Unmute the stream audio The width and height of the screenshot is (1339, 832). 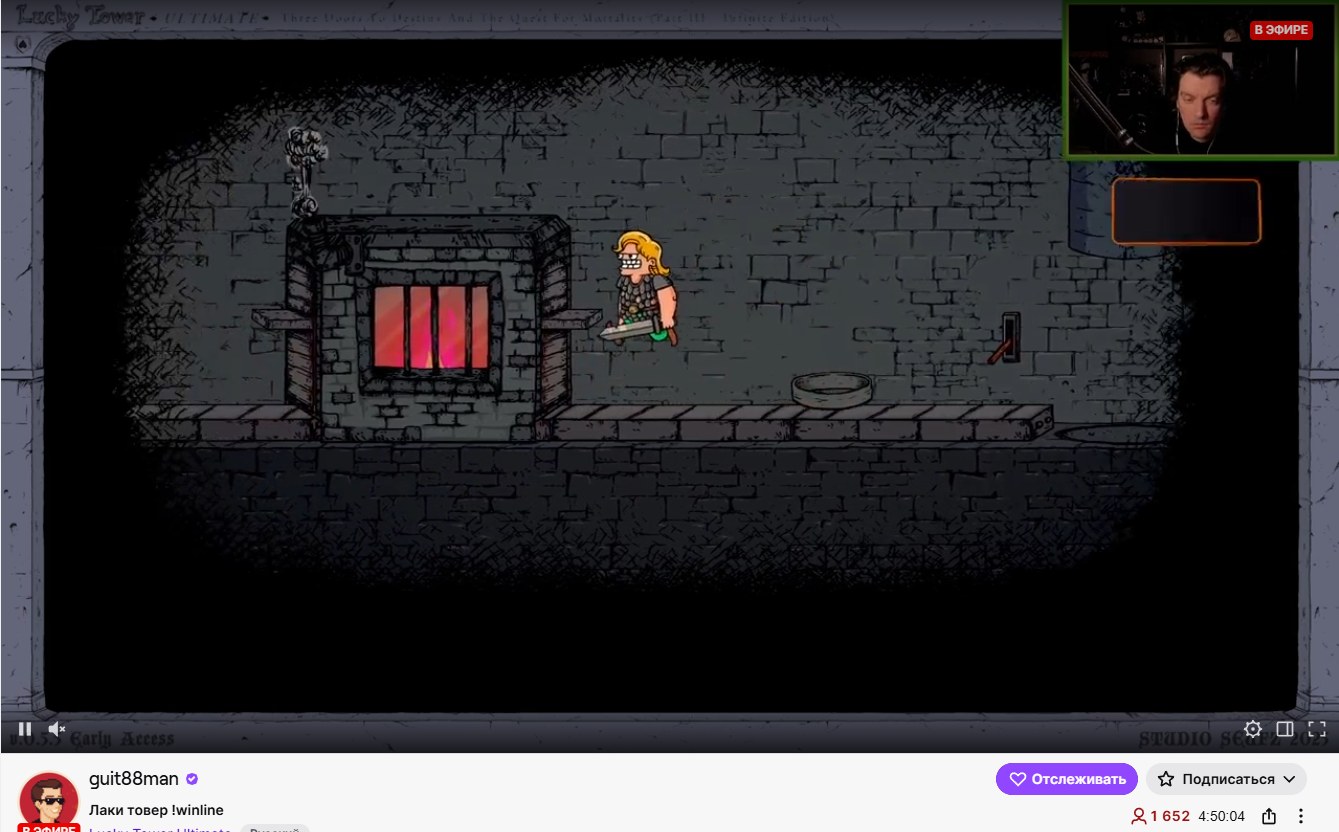pos(58,729)
